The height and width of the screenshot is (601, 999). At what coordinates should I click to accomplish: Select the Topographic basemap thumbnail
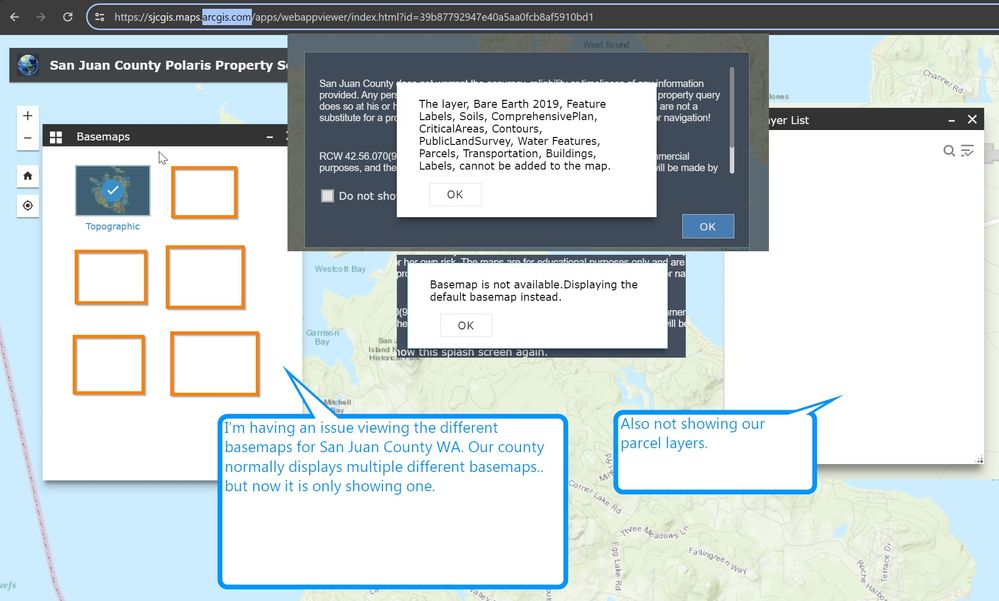click(x=113, y=191)
